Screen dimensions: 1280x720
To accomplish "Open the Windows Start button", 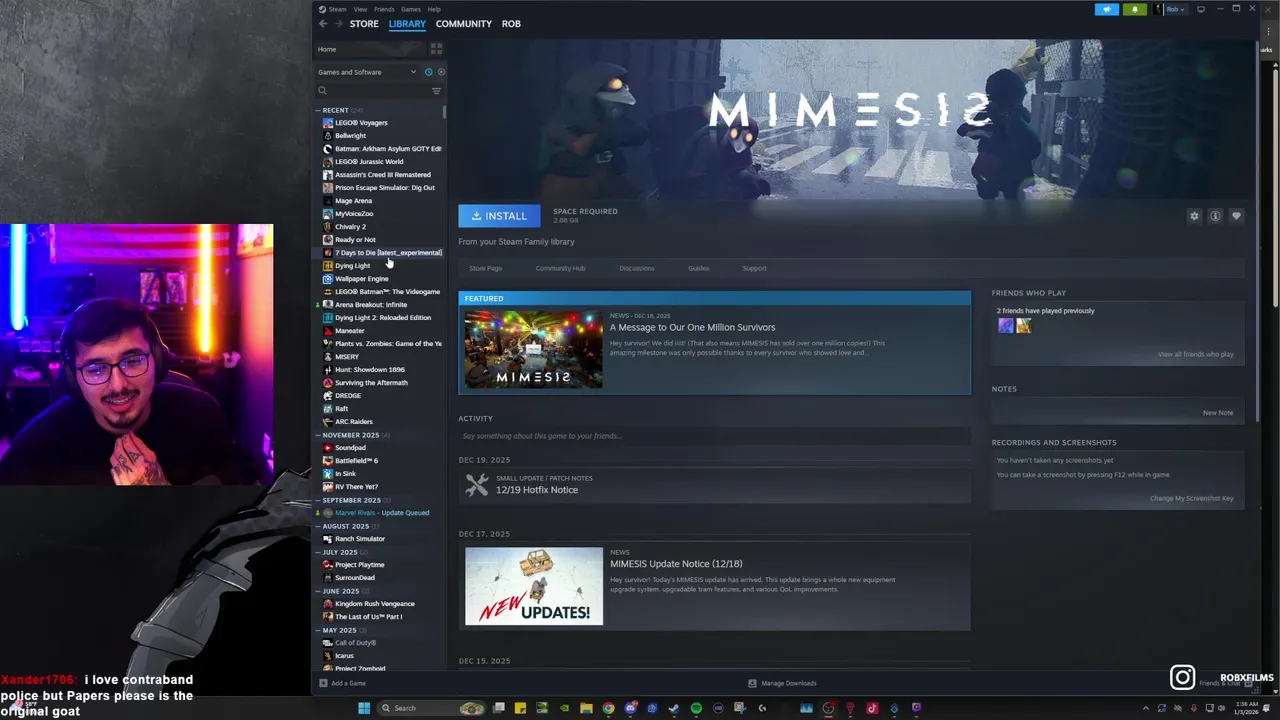I will (364, 708).
